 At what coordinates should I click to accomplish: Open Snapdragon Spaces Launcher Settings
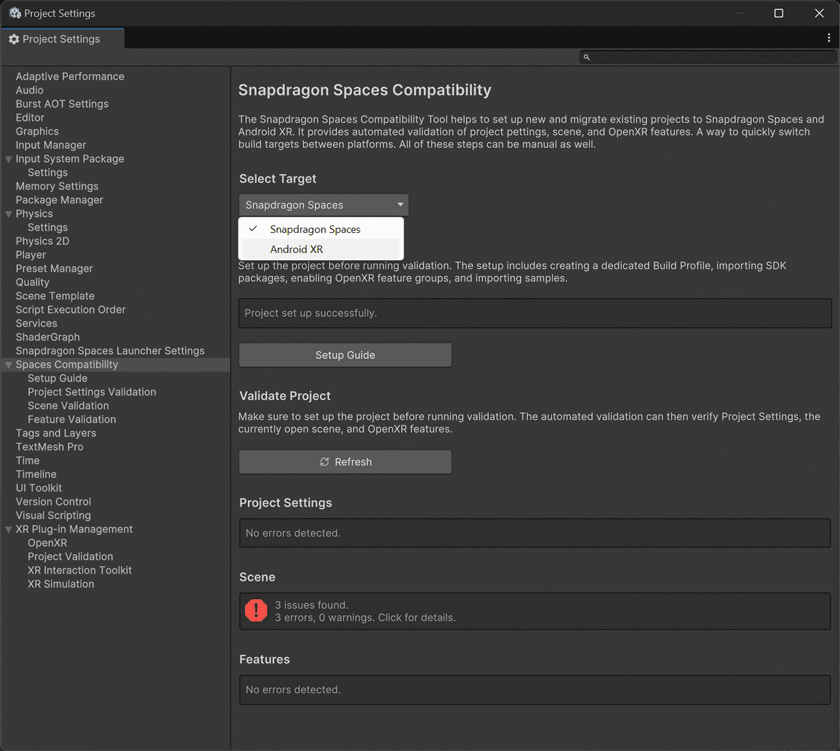[x=110, y=351]
